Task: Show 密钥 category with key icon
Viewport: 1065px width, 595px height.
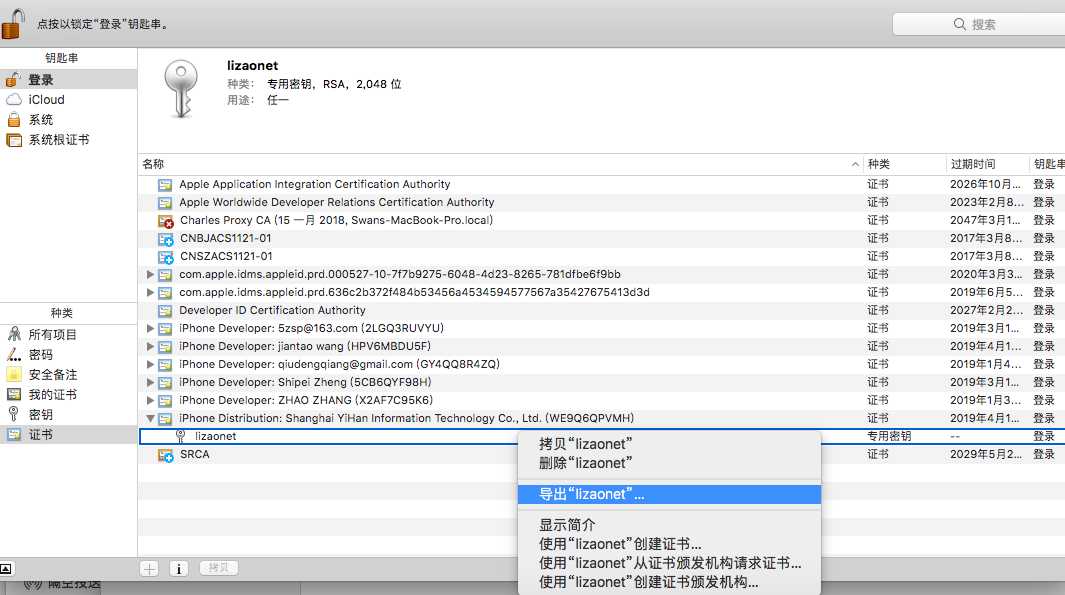Action: pos(68,414)
